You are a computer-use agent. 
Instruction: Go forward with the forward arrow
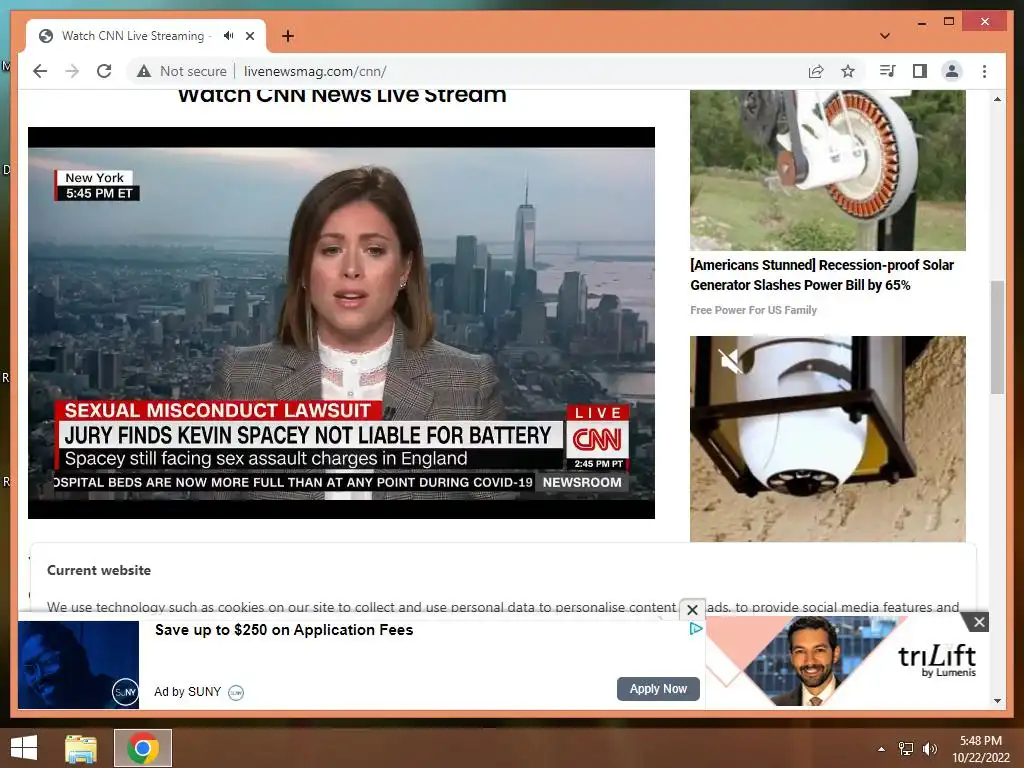[x=72, y=71]
